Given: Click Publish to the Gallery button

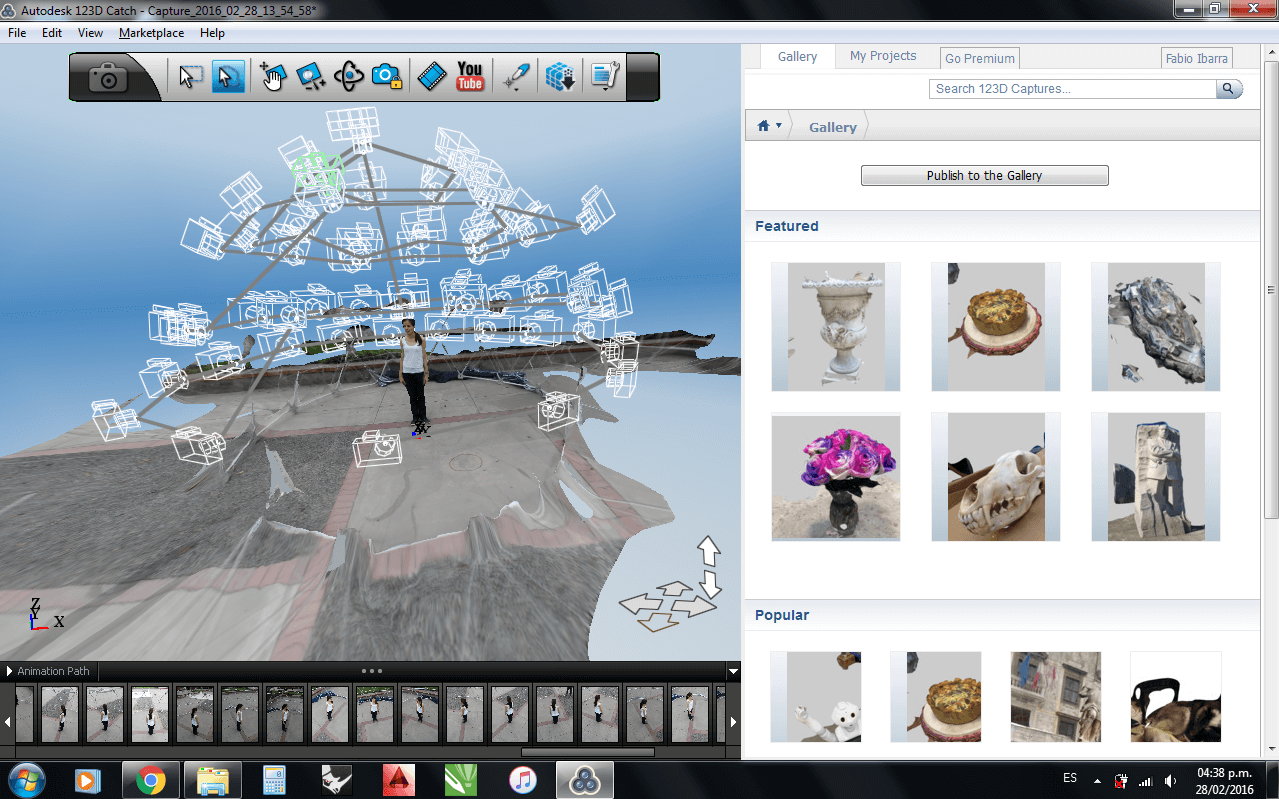Looking at the screenshot, I should 984,175.
